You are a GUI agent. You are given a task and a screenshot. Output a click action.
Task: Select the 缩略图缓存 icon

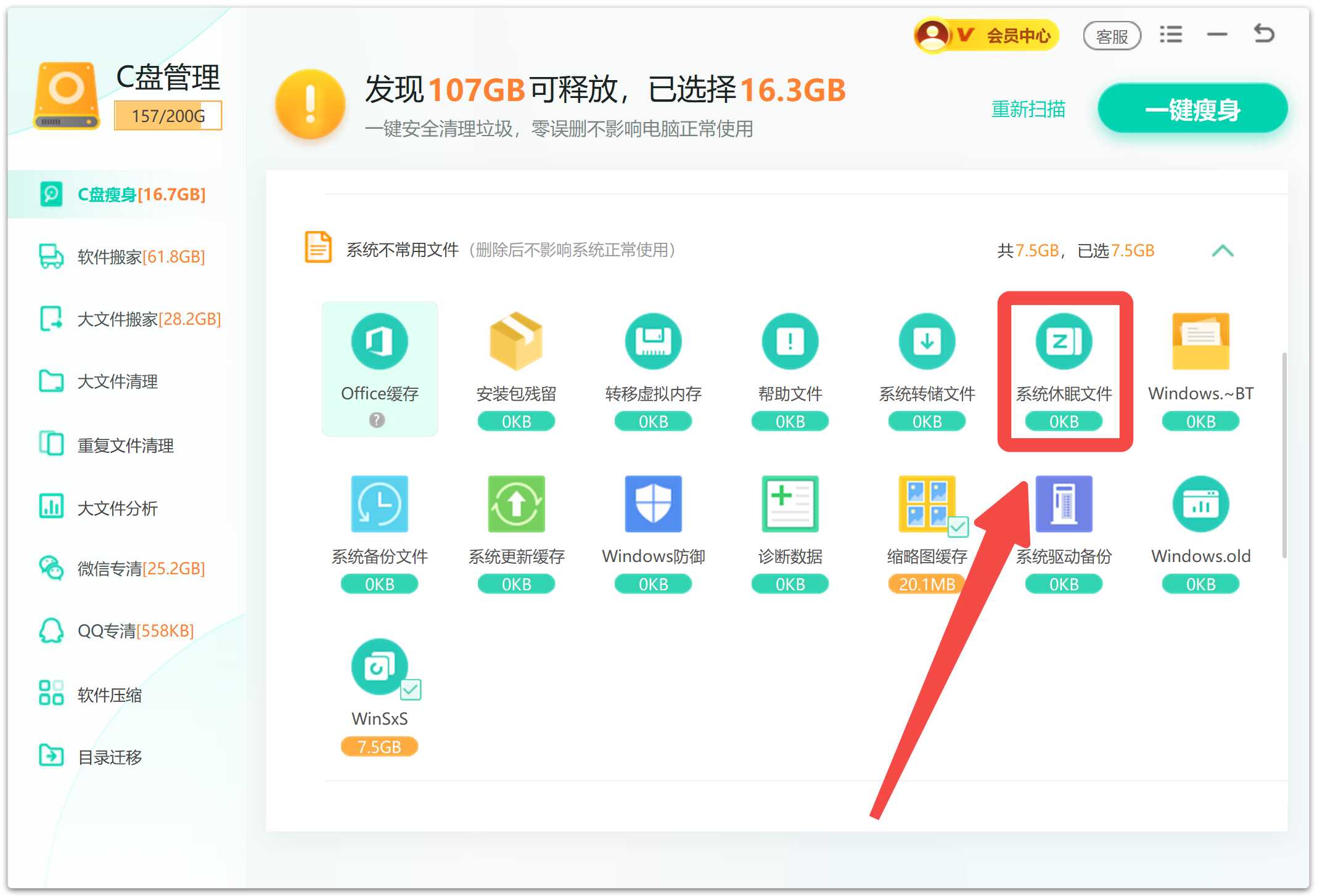pos(927,503)
